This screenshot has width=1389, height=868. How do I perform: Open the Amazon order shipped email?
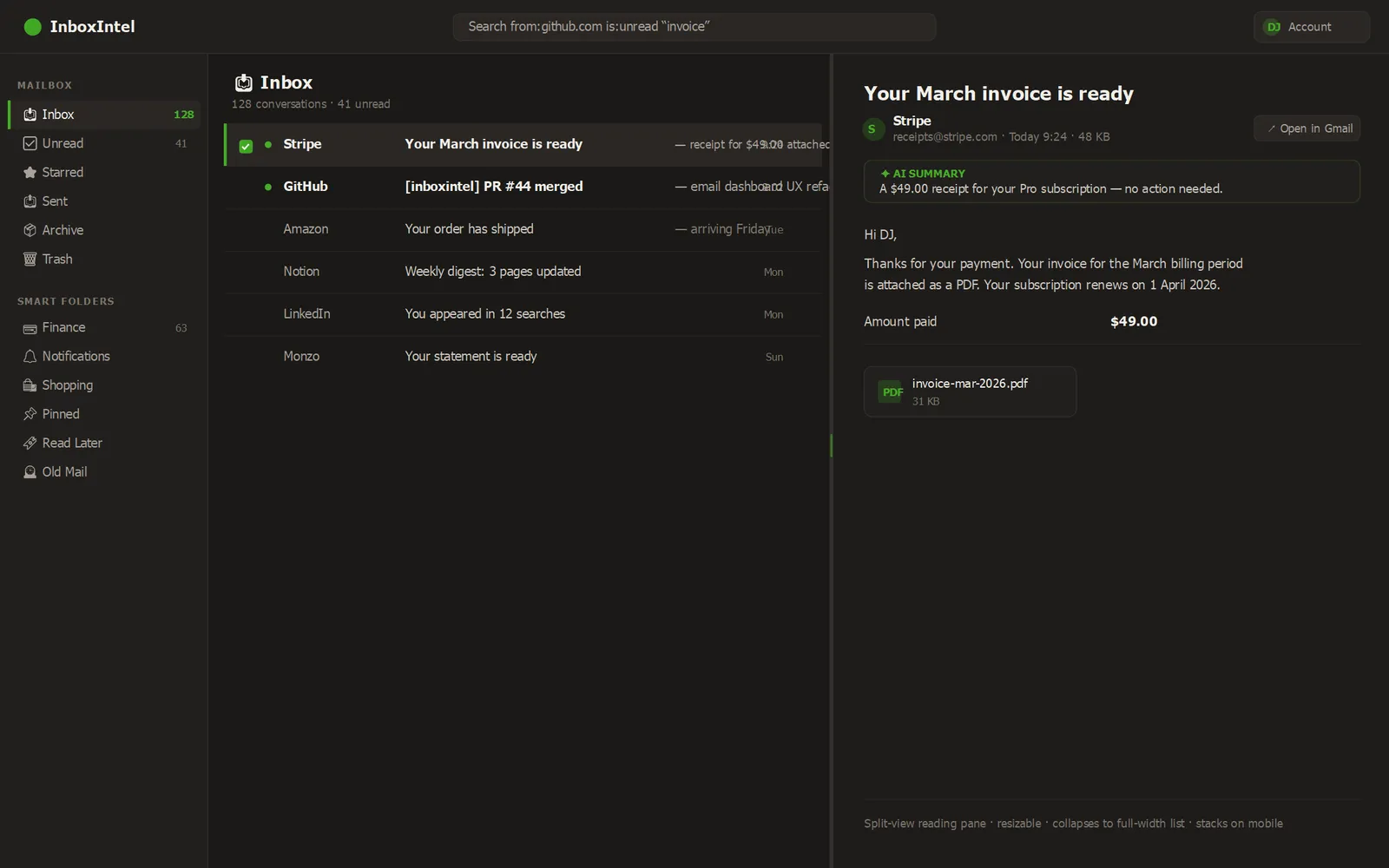[x=523, y=229]
